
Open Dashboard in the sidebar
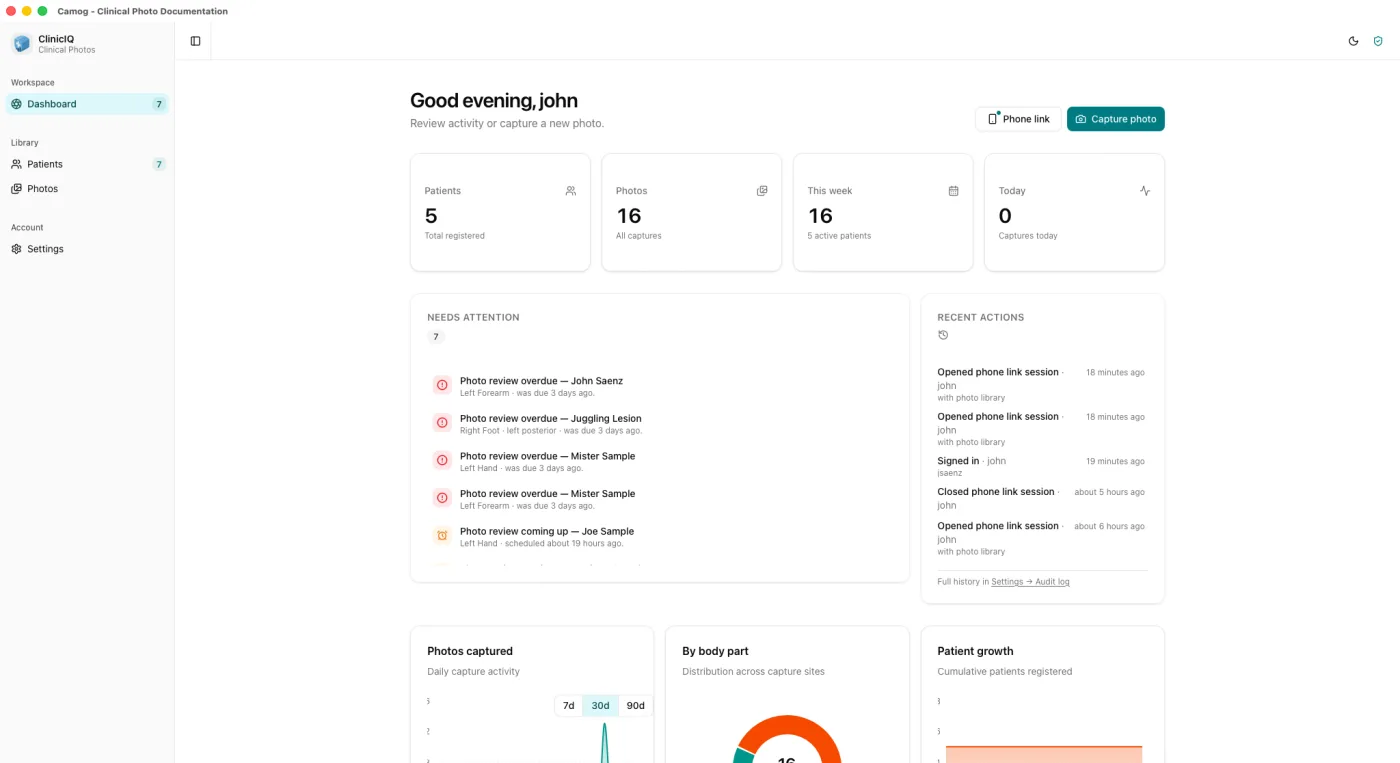pyautogui.click(x=87, y=104)
